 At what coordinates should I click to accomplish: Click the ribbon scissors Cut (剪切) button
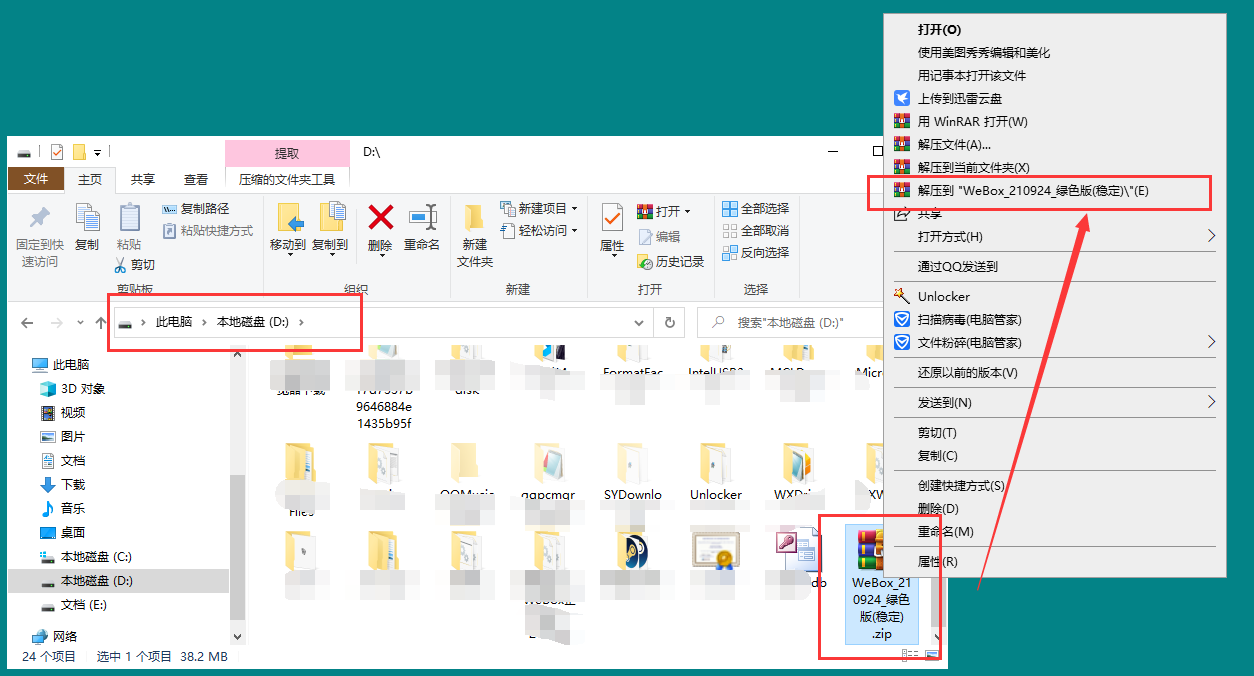pos(134,265)
